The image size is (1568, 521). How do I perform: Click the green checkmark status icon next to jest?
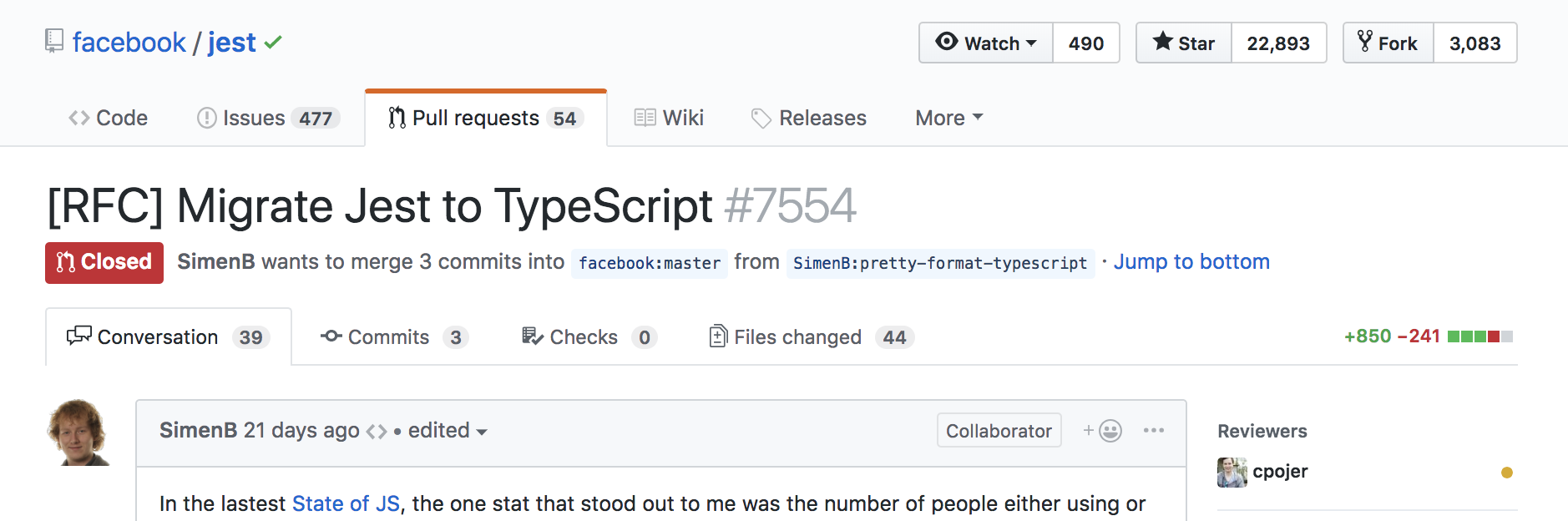(273, 42)
